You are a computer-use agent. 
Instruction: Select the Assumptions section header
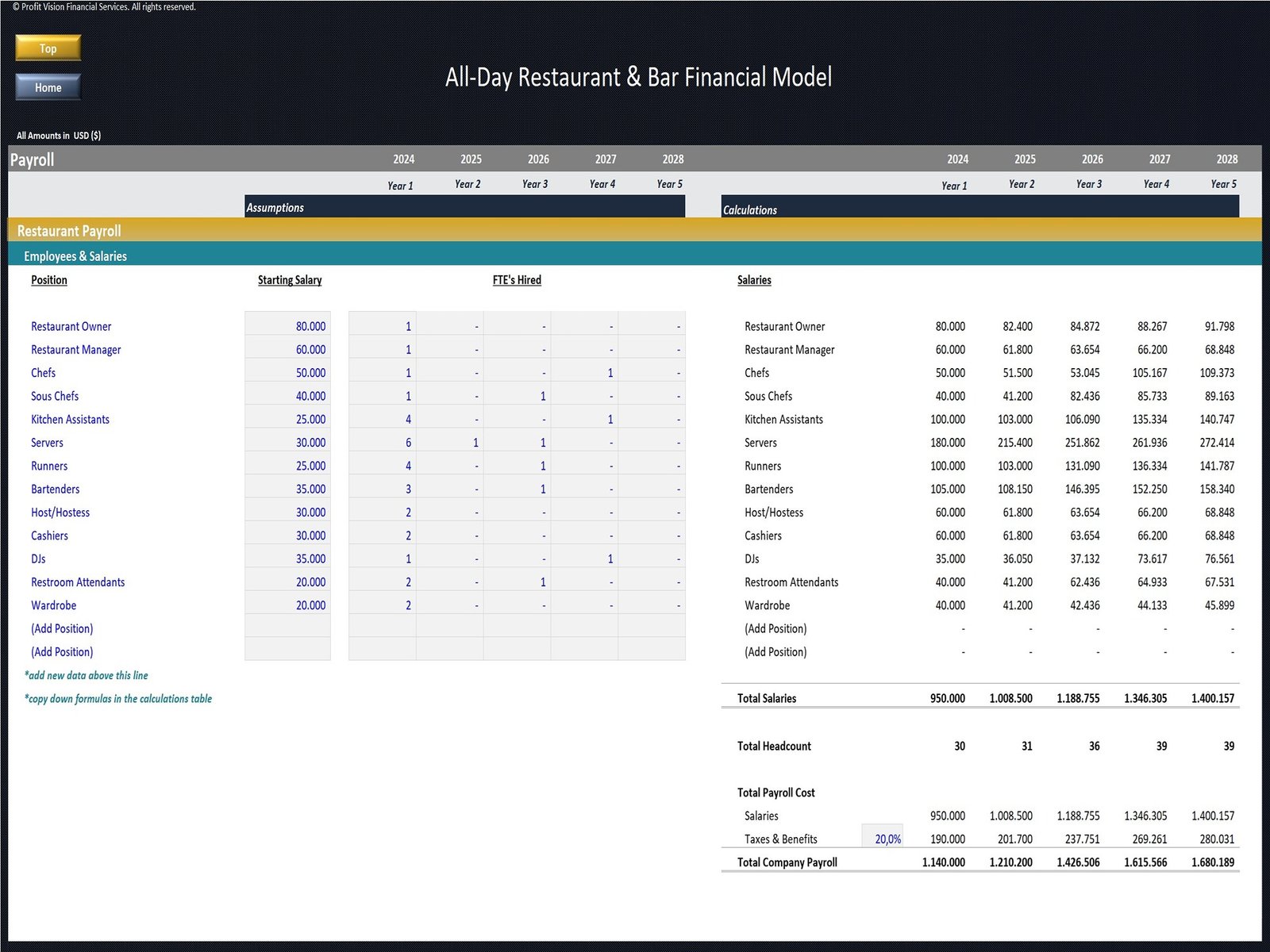pos(275,207)
